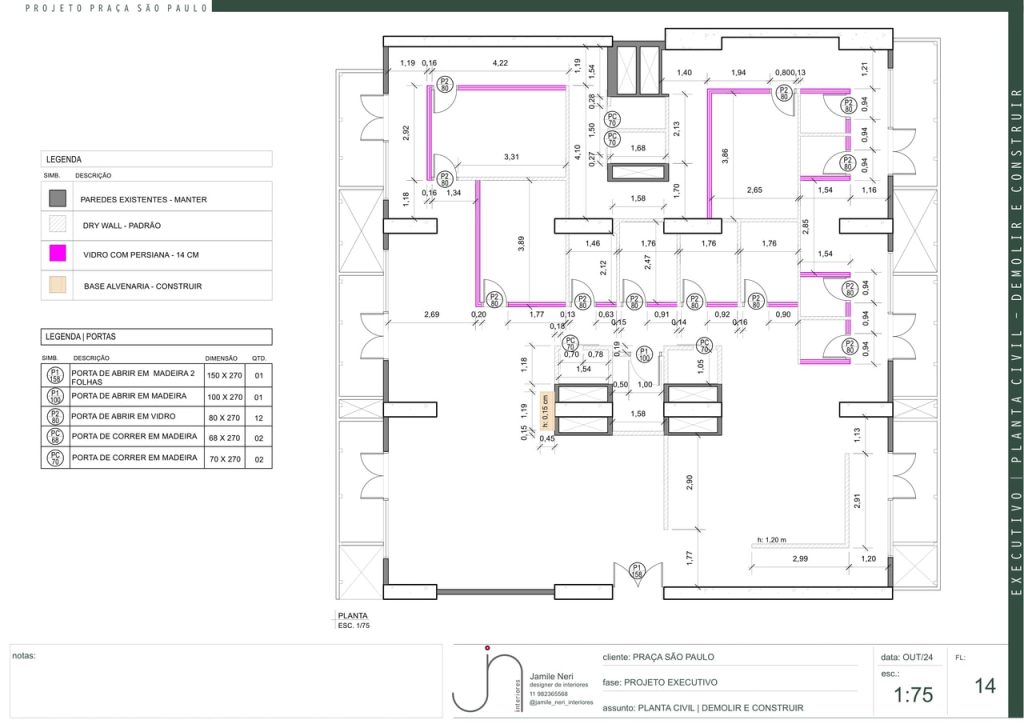Click the gray Paredes Existentes legend swatch
This screenshot has height=724, width=1024.
click(58, 199)
